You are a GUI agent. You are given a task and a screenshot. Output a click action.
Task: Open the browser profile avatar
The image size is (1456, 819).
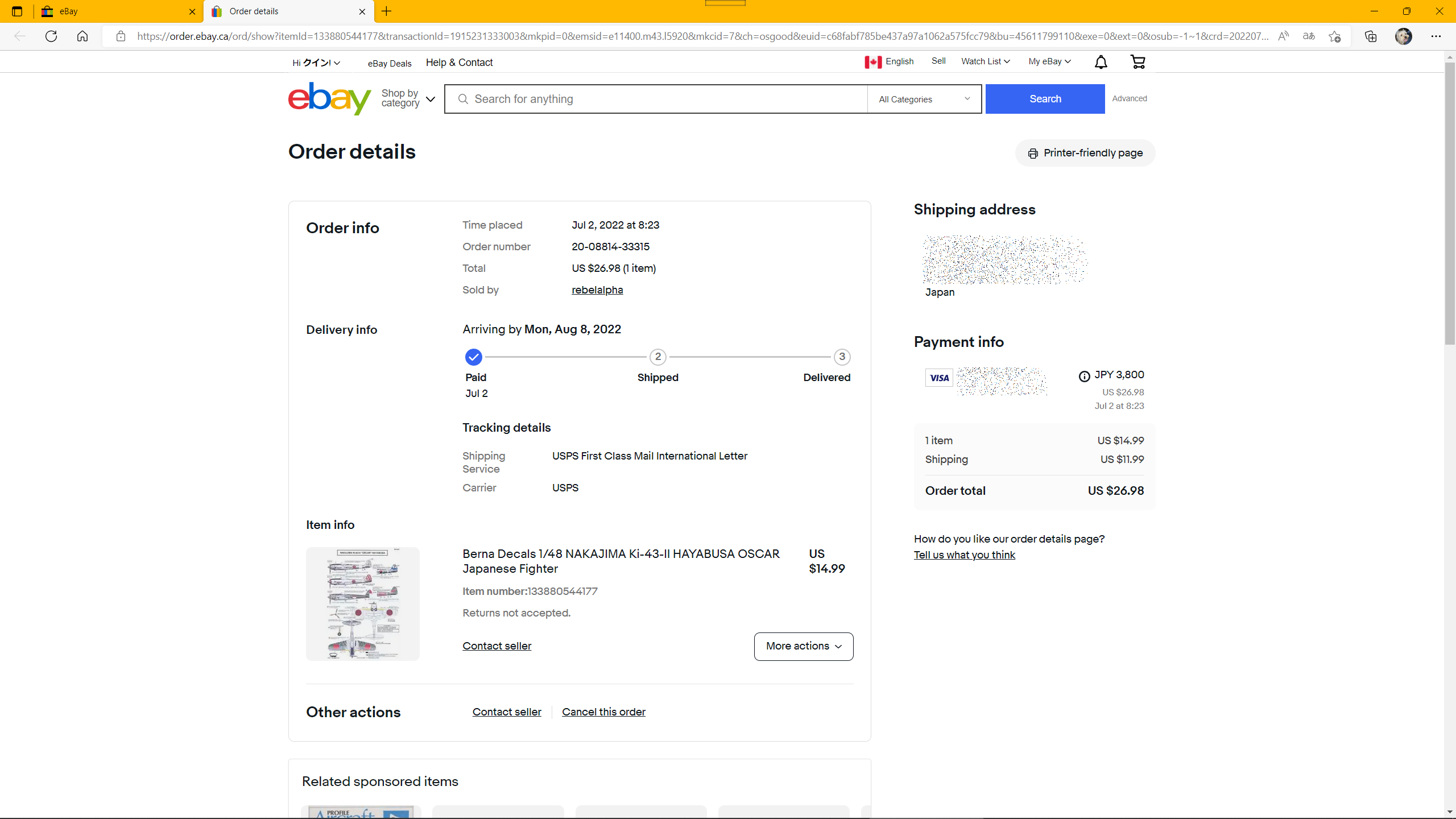pos(1404,36)
